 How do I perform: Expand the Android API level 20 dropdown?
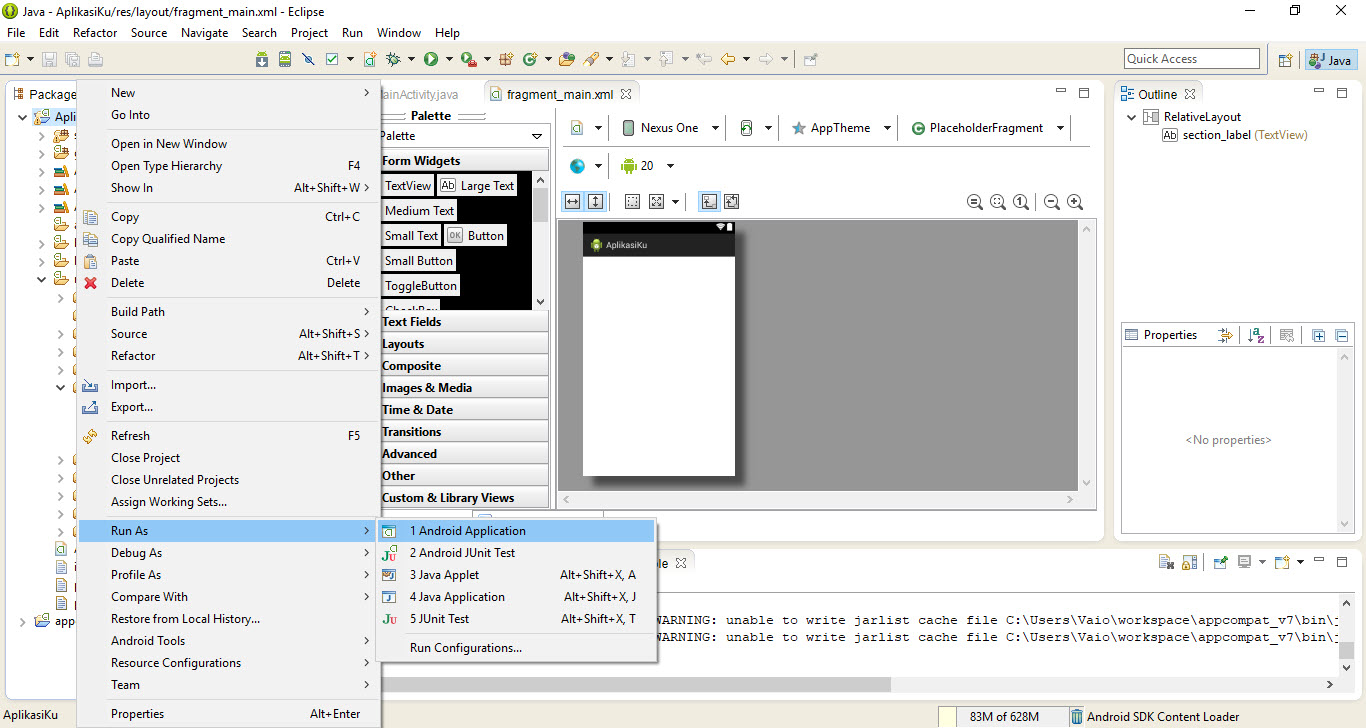648,166
